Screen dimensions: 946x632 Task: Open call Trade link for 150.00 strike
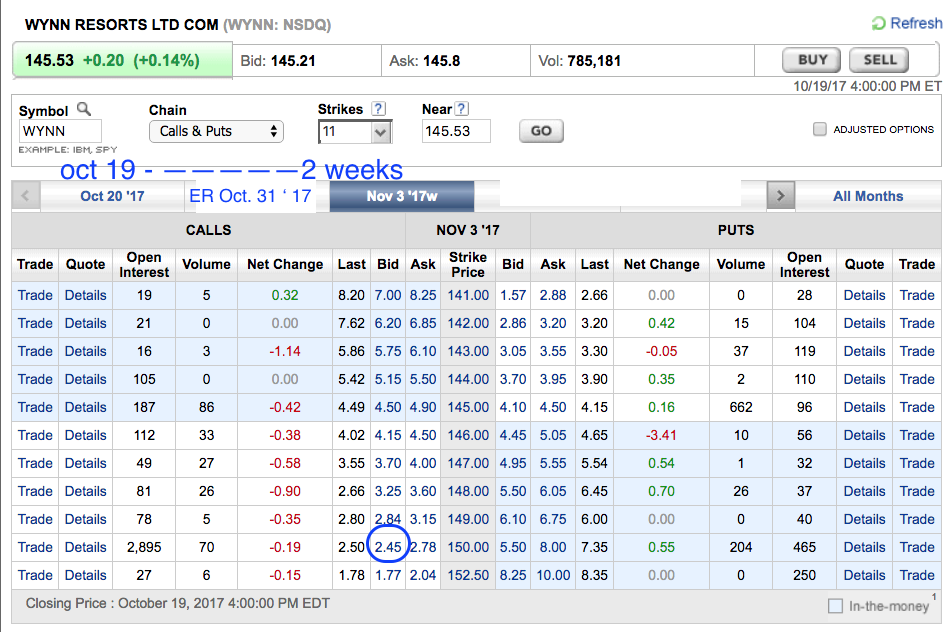[x=35, y=547]
